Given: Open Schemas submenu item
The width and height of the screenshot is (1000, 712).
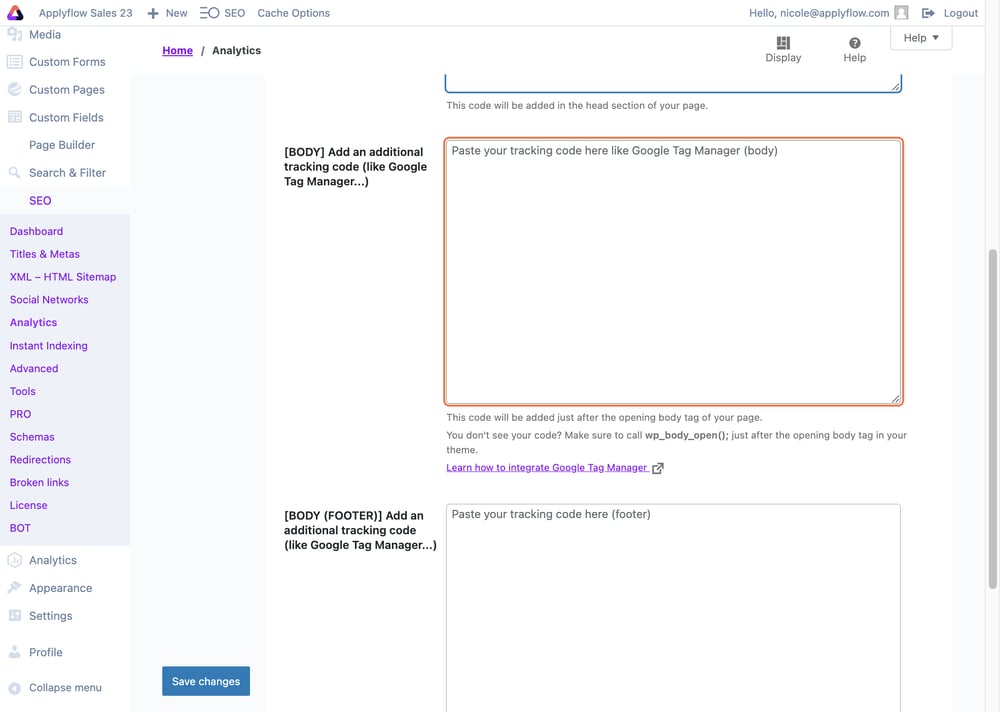Looking at the screenshot, I should click(x=32, y=436).
